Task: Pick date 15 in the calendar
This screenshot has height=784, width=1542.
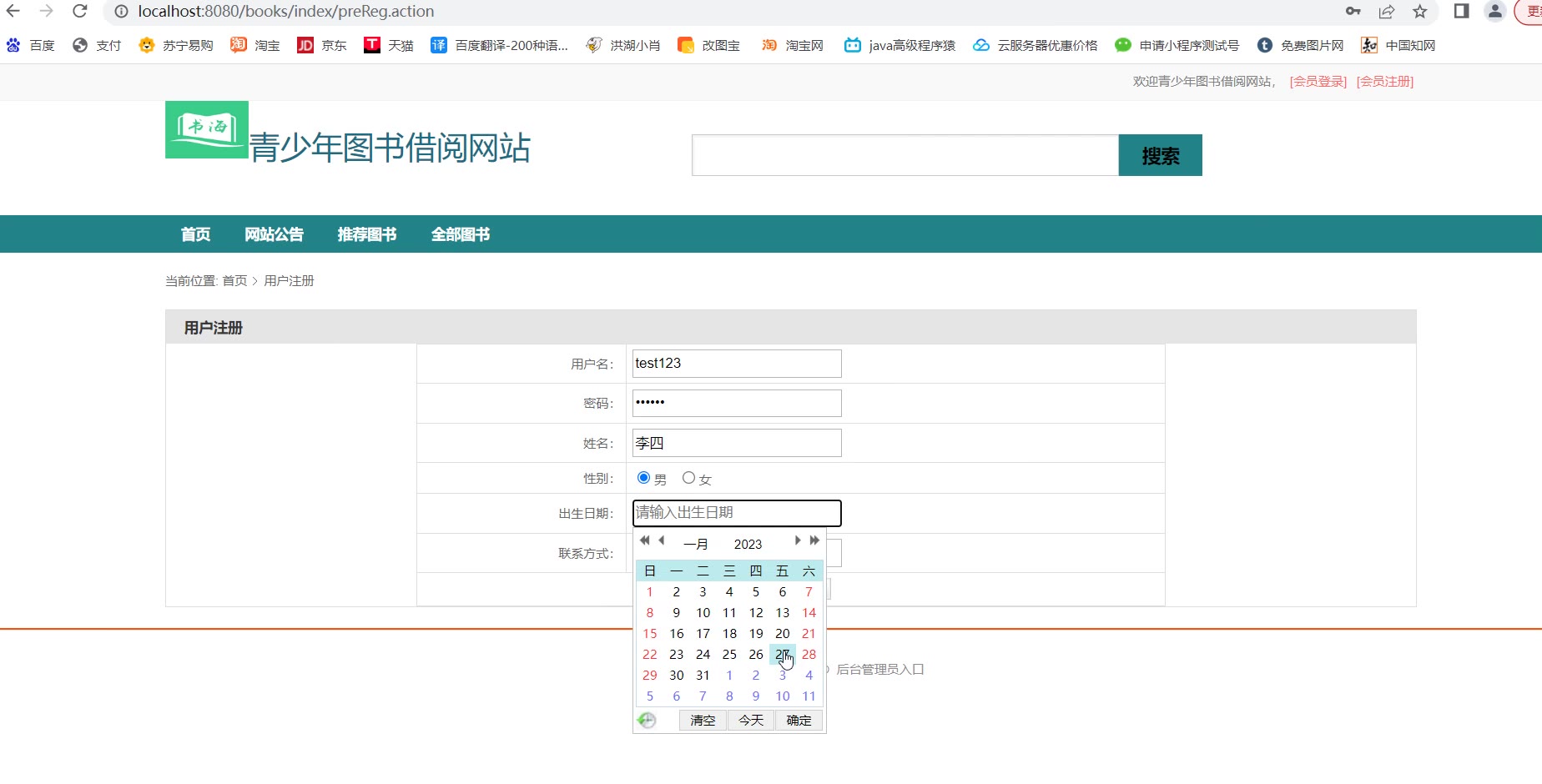Action: click(x=650, y=634)
